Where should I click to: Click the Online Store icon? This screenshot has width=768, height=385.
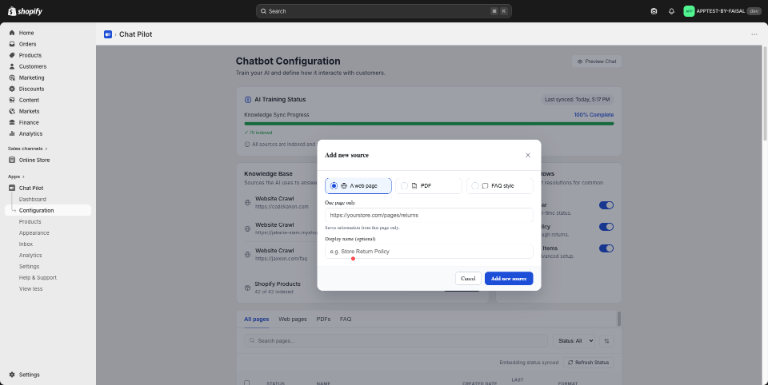click(x=12, y=160)
